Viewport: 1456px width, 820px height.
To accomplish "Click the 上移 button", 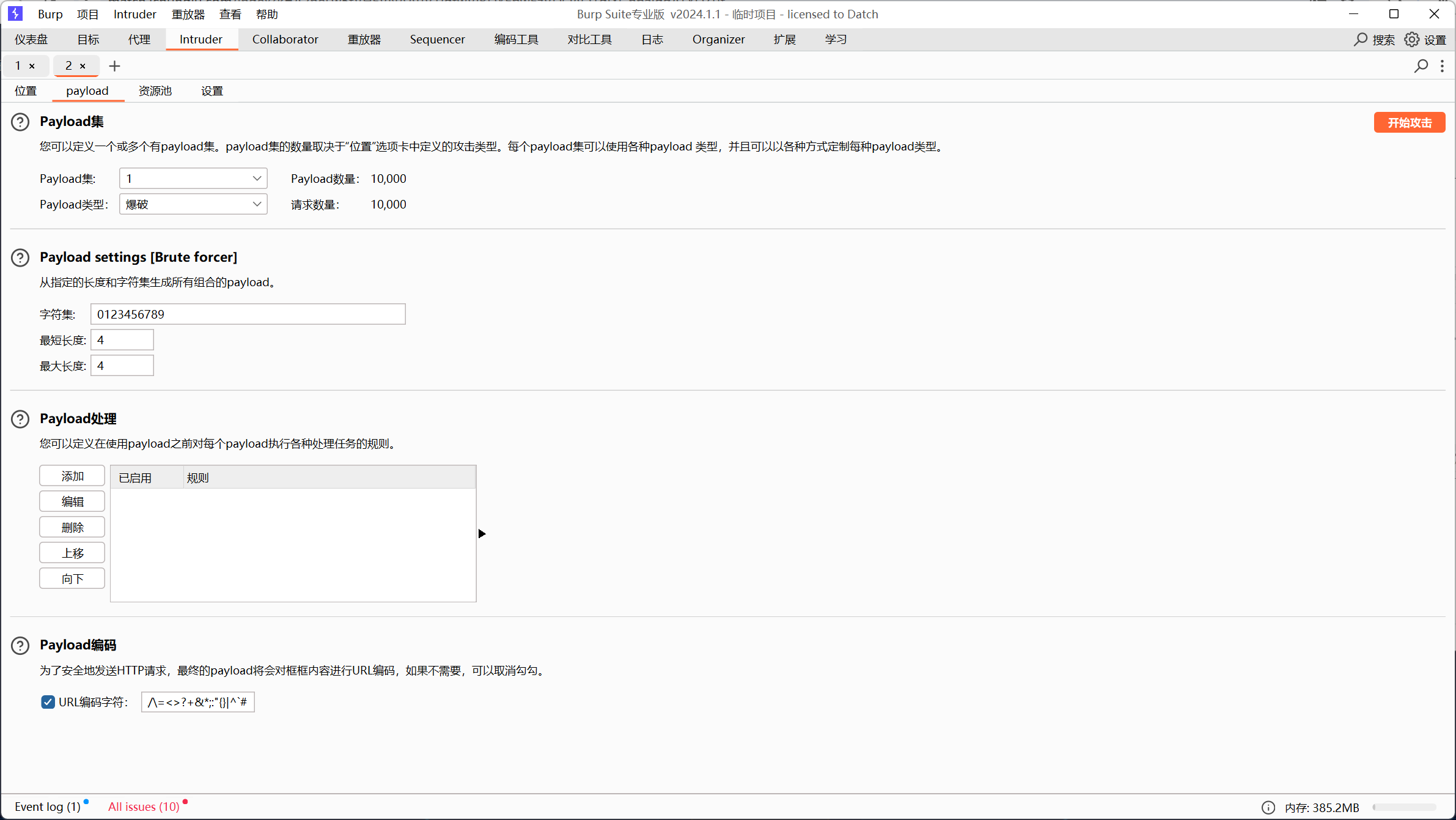I will click(x=72, y=553).
